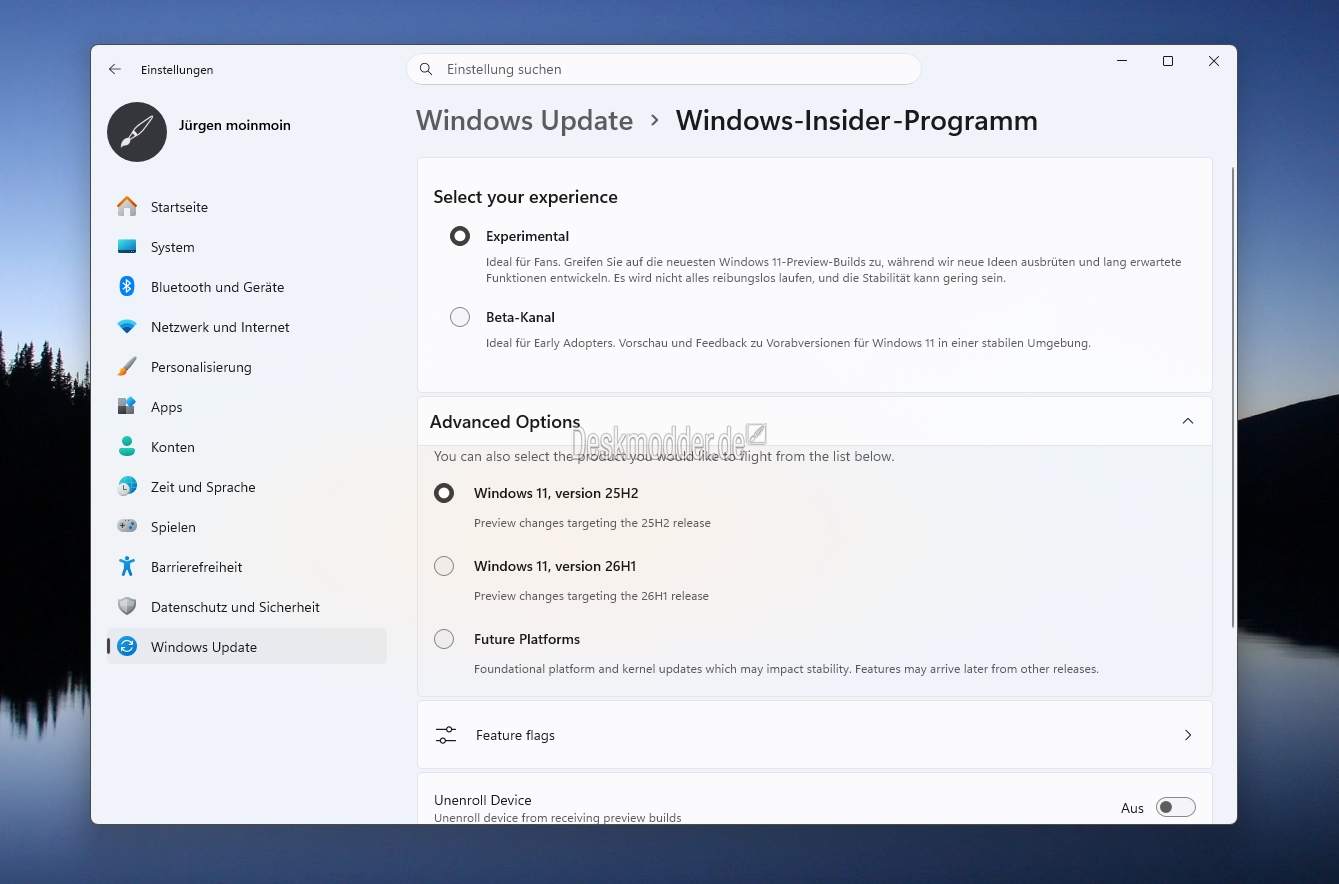Click the vertical scrollbar of settings page
Screen dimensions: 1339x884
pos(1233,400)
